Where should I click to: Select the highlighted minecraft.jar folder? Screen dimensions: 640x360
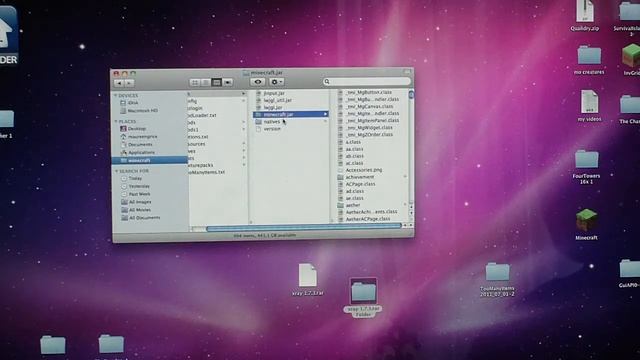(290, 114)
